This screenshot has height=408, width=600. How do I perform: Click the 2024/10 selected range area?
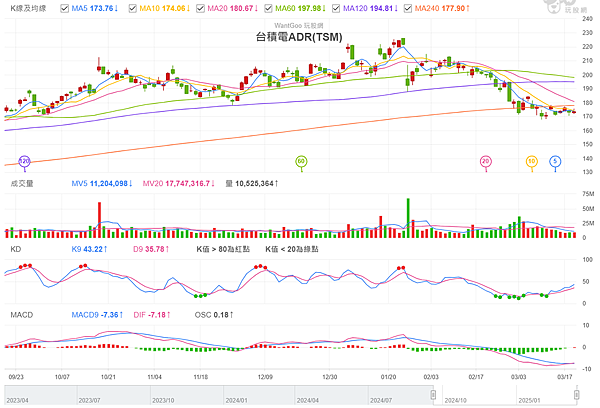tap(479, 395)
